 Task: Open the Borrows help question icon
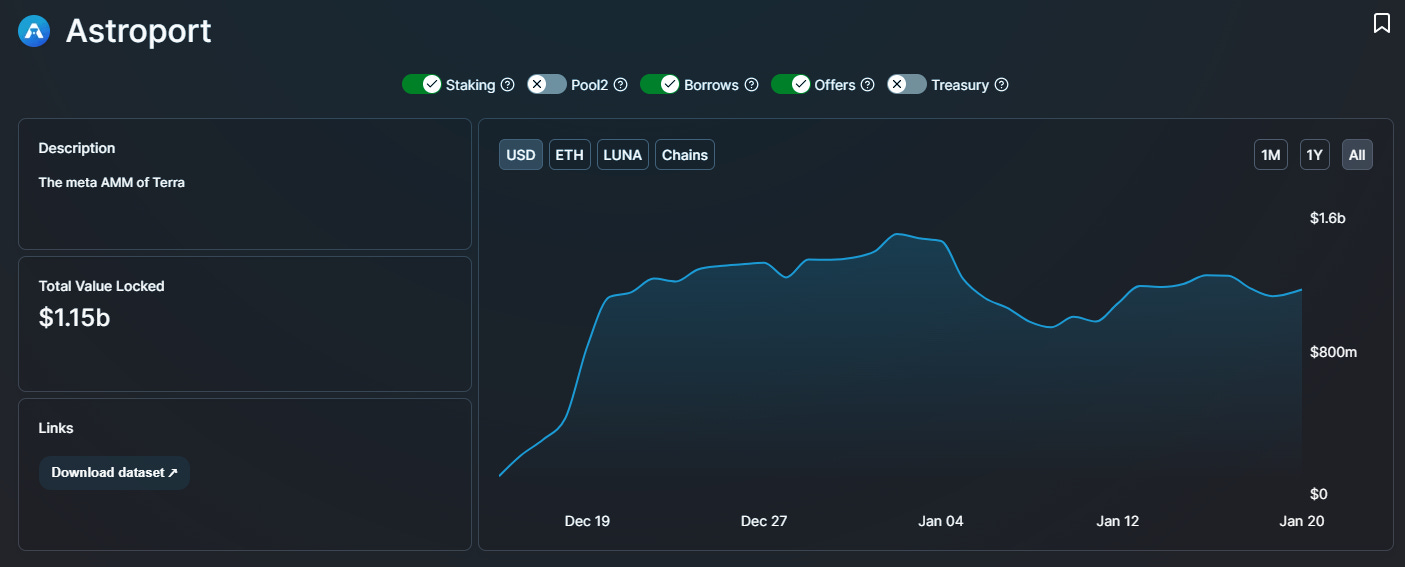pyautogui.click(x=751, y=85)
